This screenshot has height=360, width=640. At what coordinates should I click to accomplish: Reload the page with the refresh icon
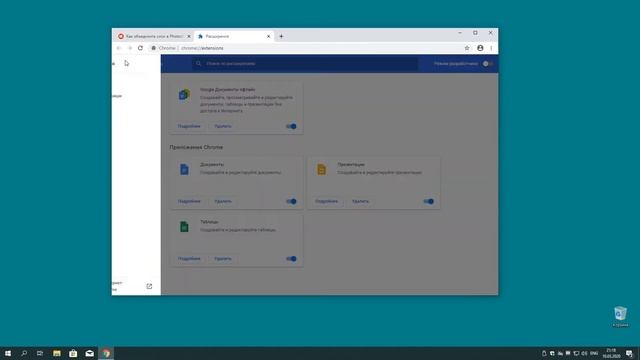coord(140,48)
